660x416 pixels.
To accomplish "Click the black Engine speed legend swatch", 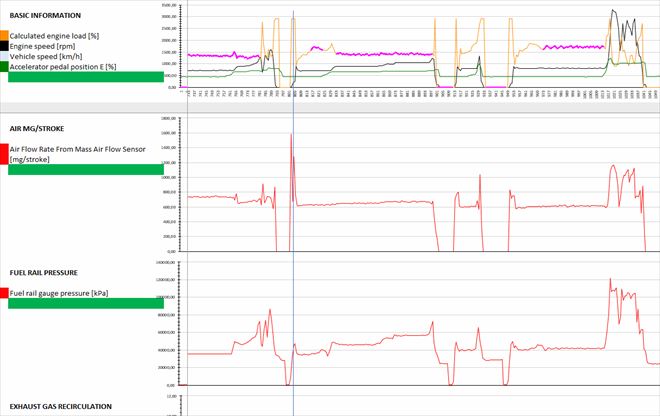I will pyautogui.click(x=4, y=46).
